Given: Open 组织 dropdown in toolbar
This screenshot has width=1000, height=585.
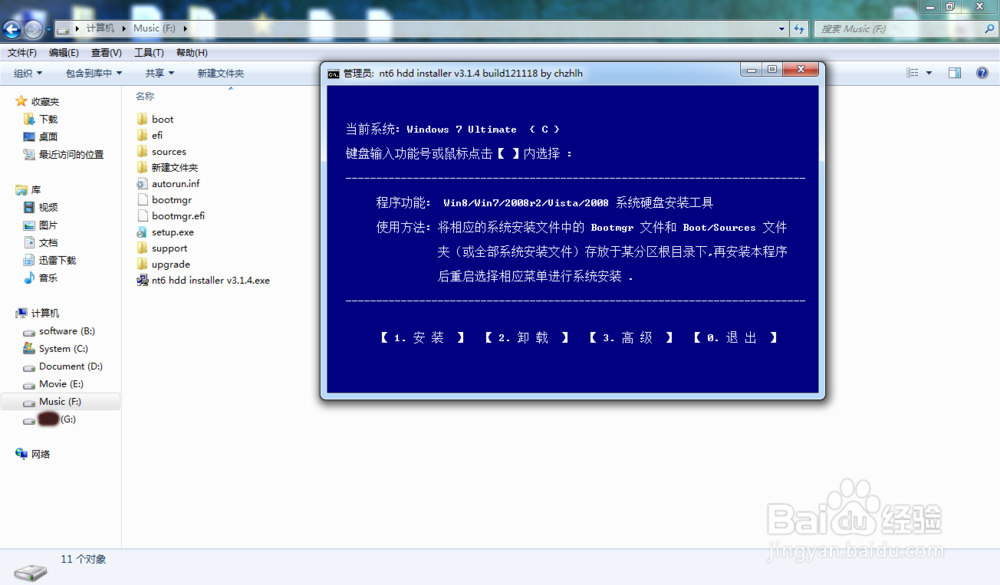Looking at the screenshot, I should (28, 73).
